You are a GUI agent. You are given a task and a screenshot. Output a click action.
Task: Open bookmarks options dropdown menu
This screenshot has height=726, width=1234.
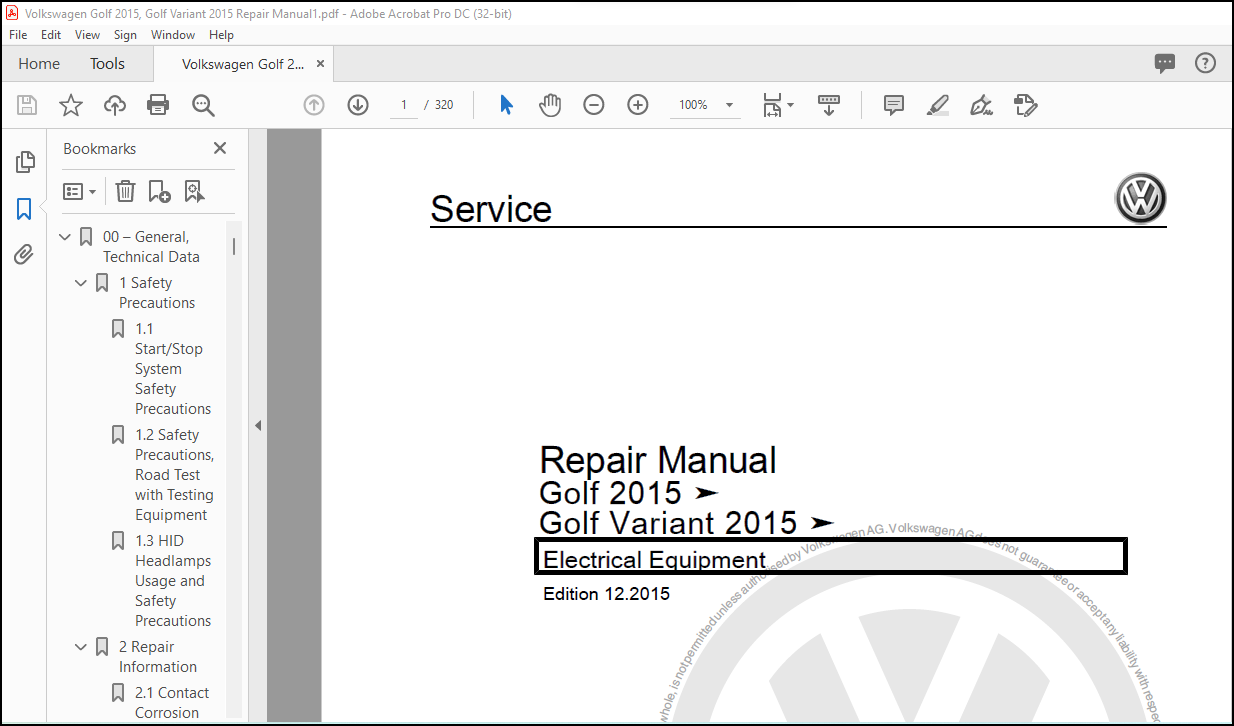click(x=80, y=191)
